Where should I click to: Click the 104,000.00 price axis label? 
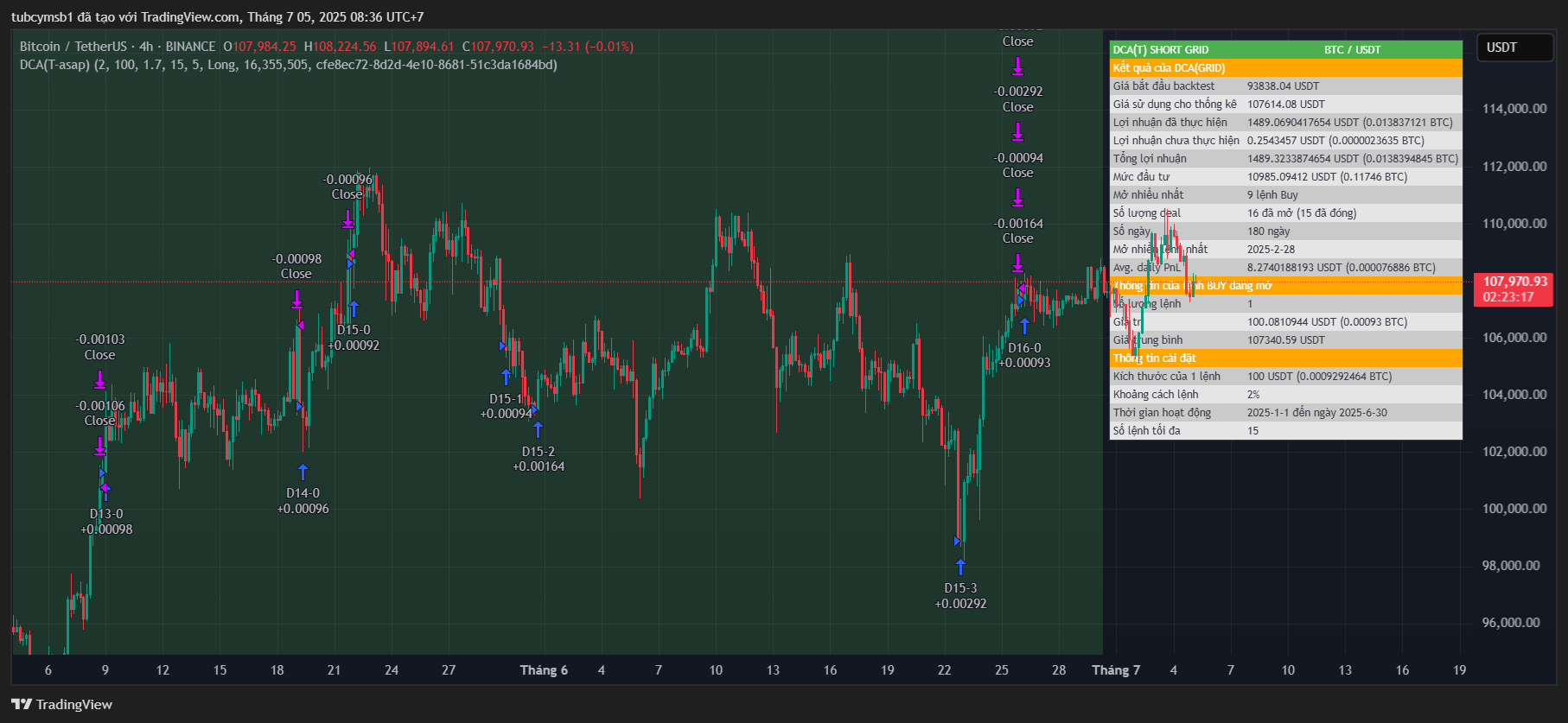(1514, 395)
